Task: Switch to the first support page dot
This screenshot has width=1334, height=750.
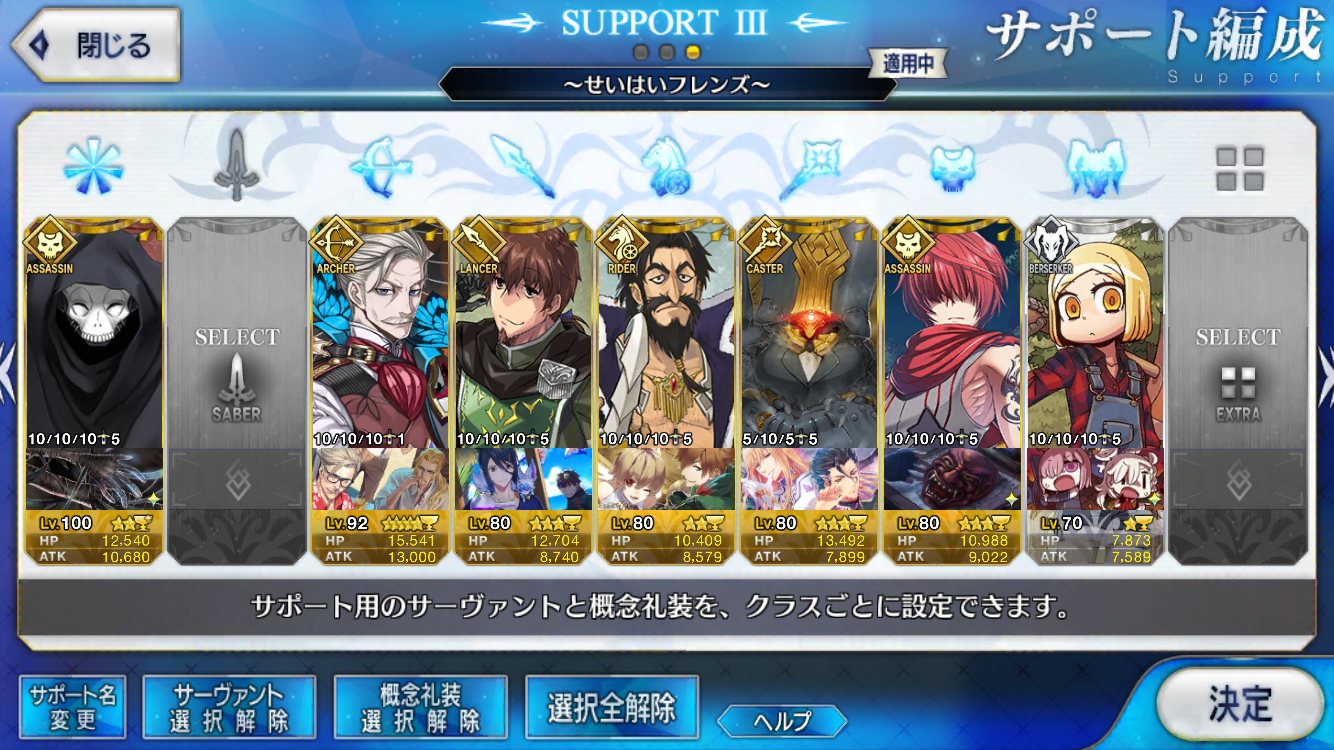Action: (x=641, y=52)
